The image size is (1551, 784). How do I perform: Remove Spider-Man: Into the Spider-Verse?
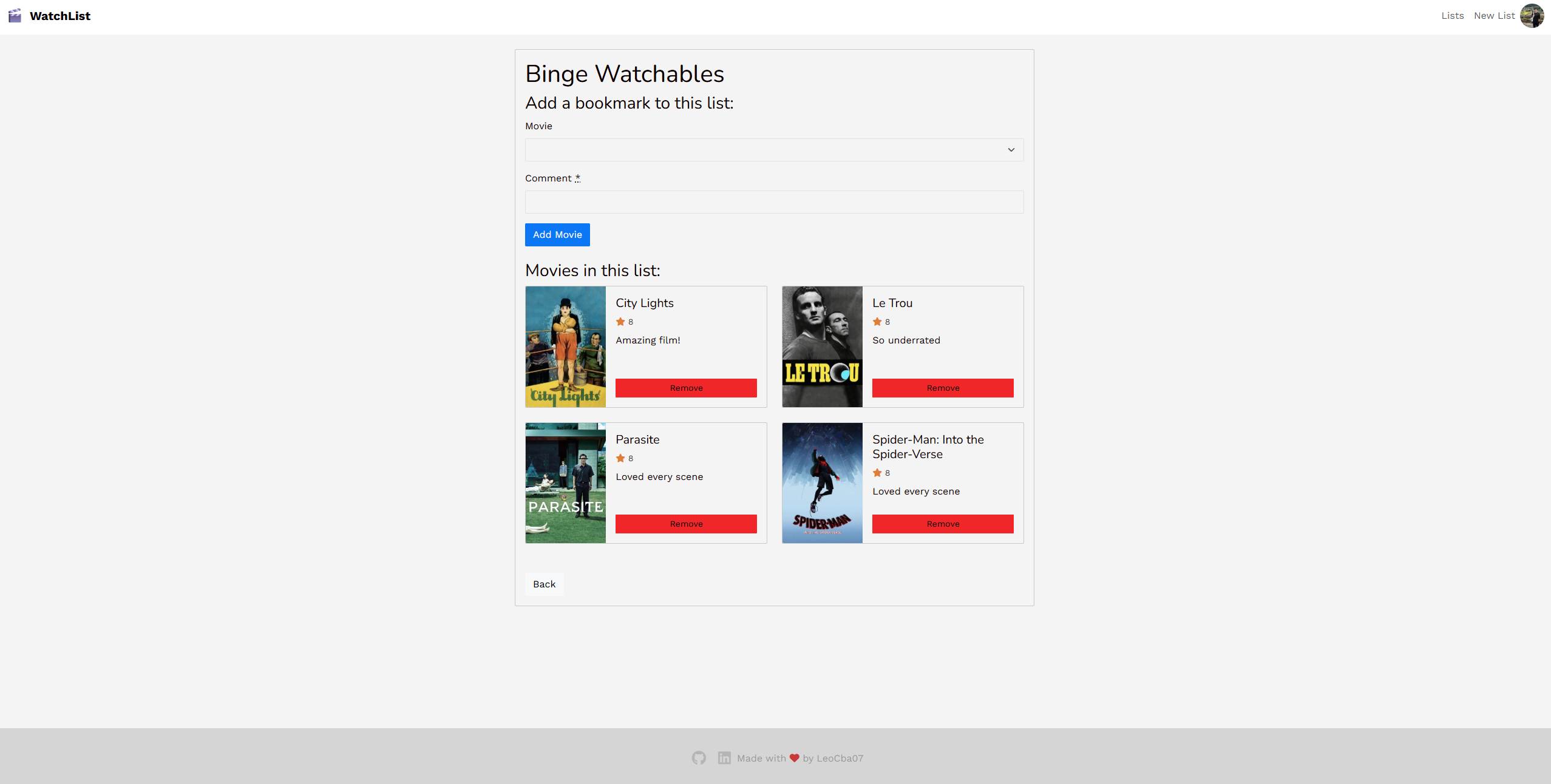click(x=942, y=524)
